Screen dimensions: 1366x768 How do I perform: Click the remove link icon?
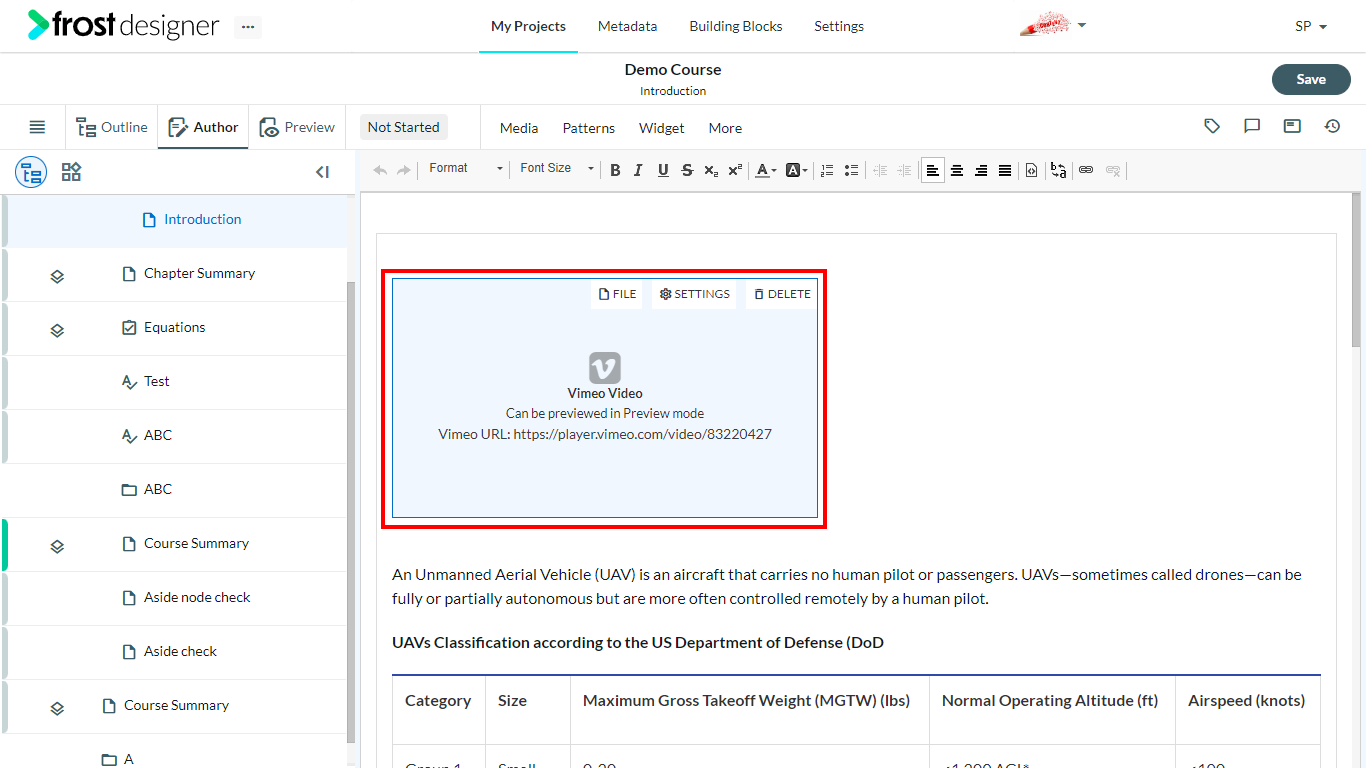(1113, 170)
